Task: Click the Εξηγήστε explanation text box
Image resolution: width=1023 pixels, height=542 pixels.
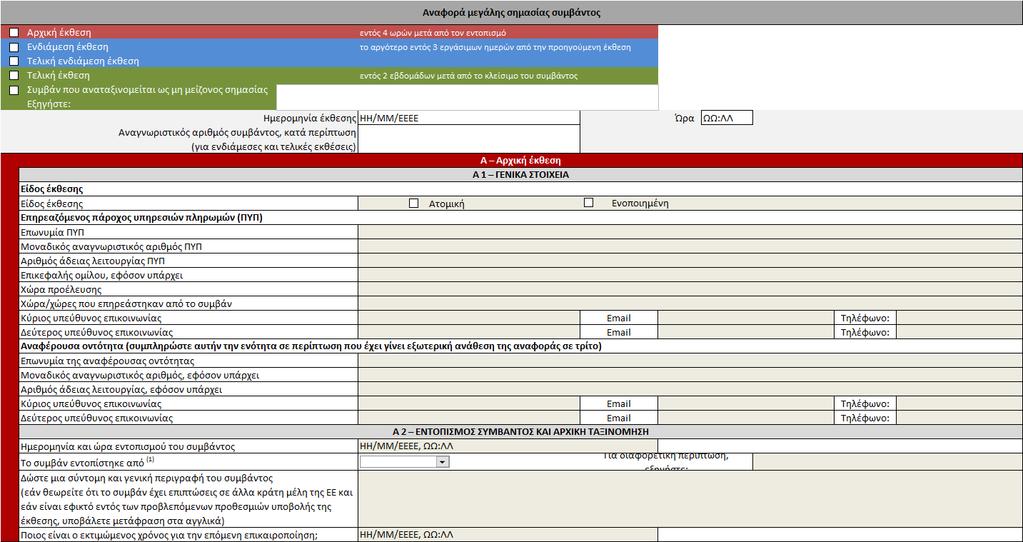Action: click(467, 97)
